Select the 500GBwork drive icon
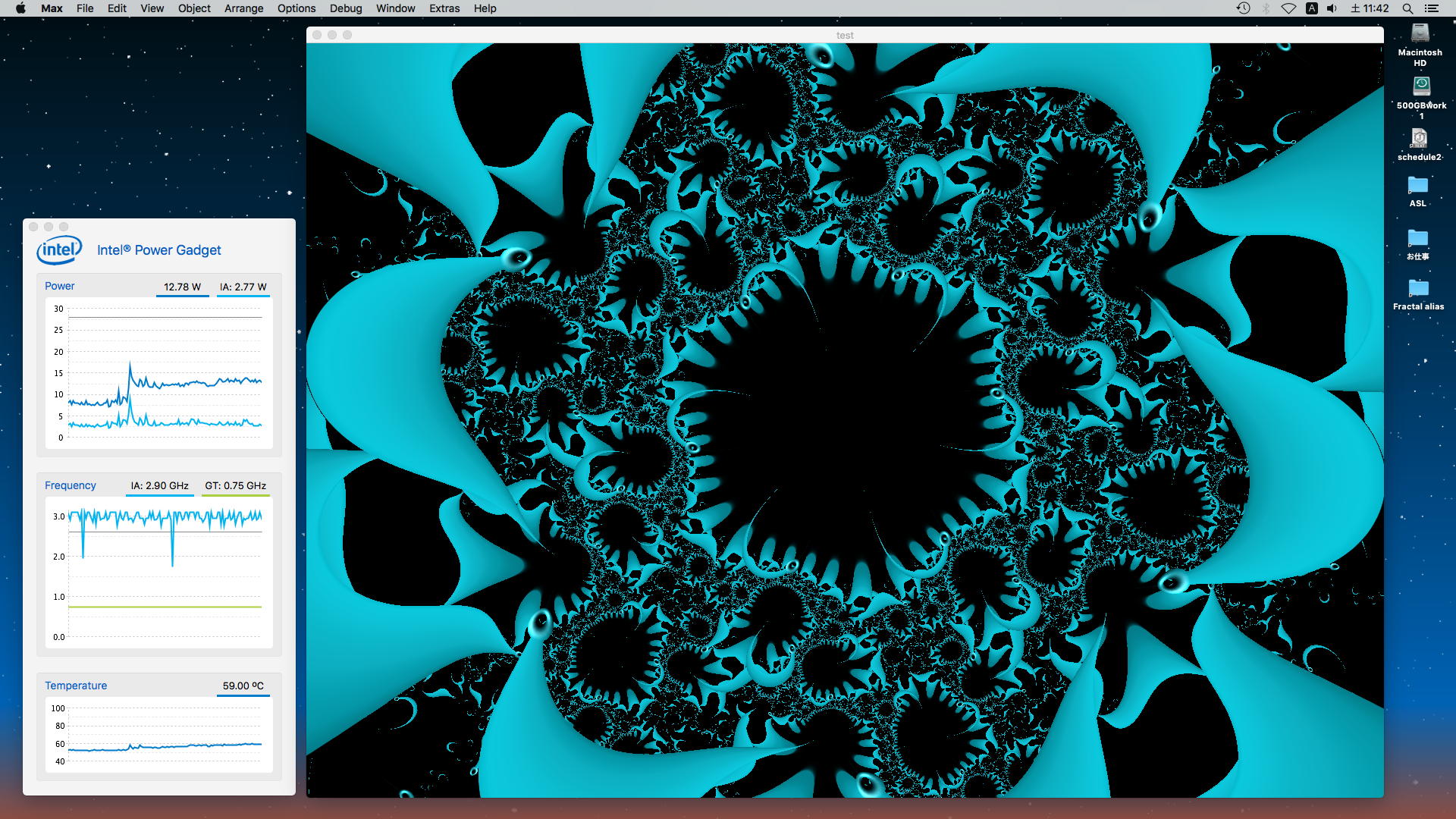The image size is (1456, 819). (x=1421, y=86)
